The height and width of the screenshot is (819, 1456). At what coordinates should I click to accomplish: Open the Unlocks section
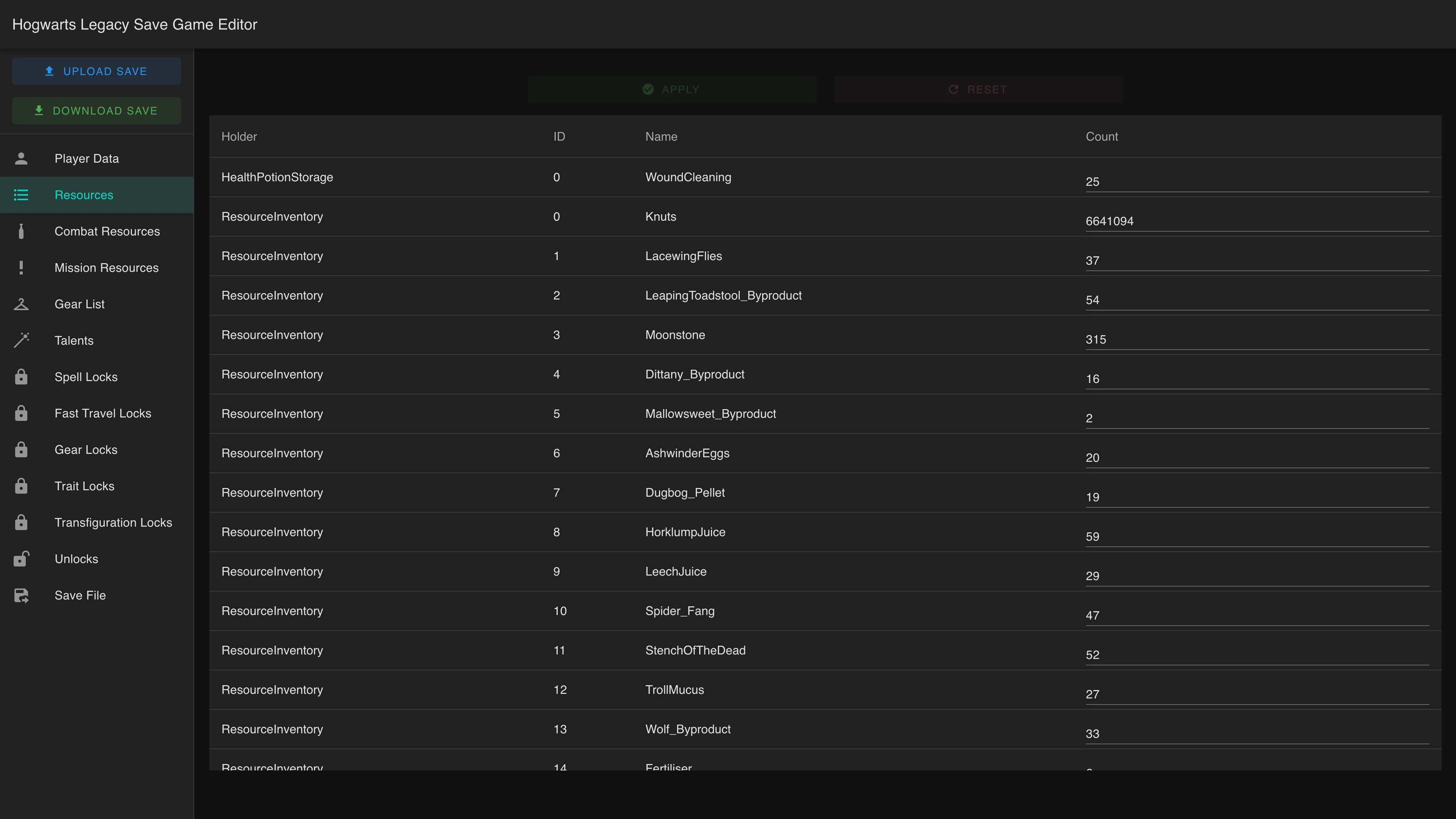click(x=97, y=559)
